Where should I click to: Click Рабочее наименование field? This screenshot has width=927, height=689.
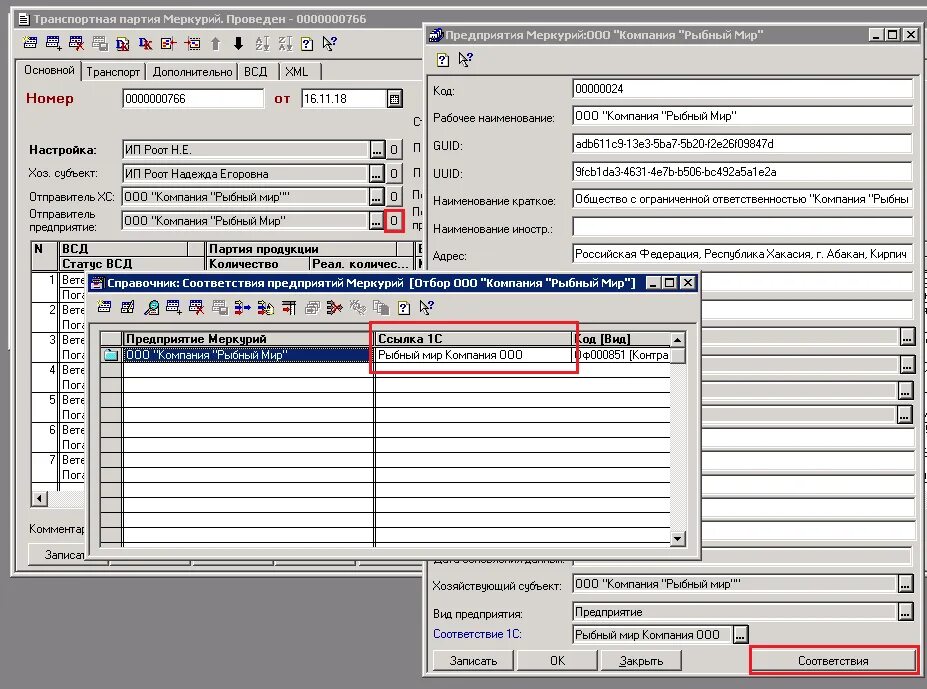pyautogui.click(x=743, y=116)
